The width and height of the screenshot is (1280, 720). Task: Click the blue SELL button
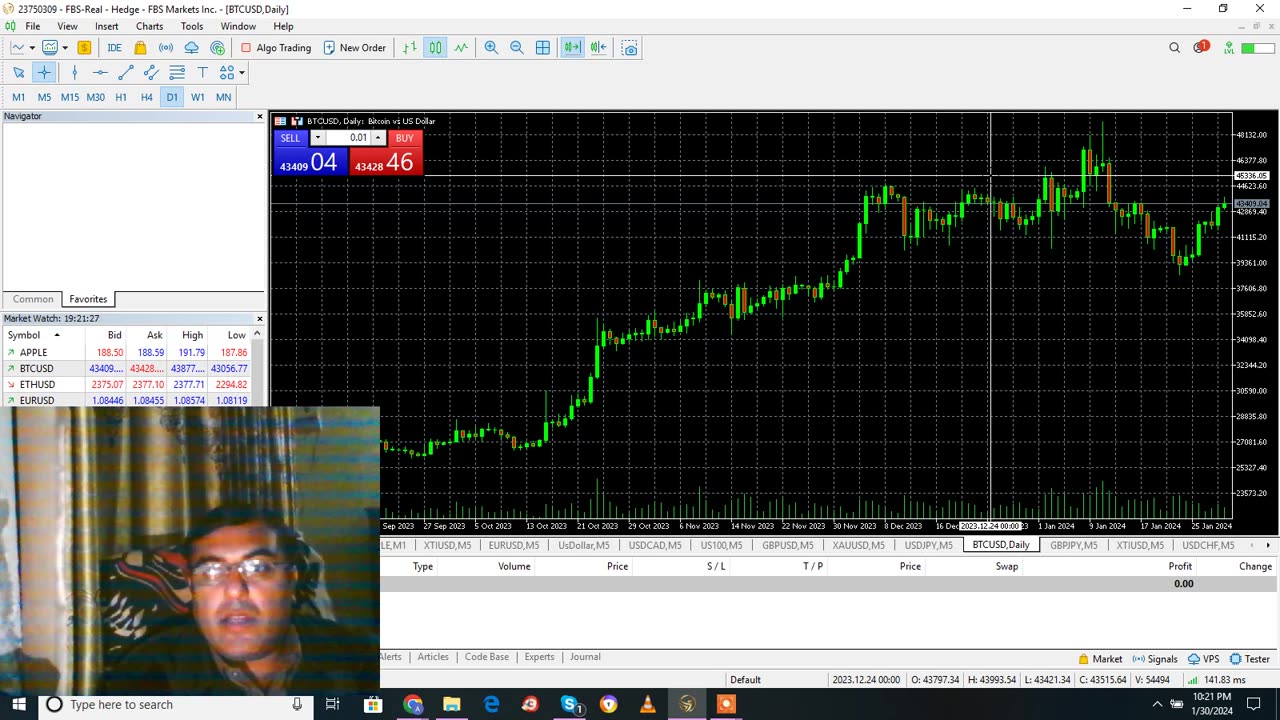tap(290, 138)
